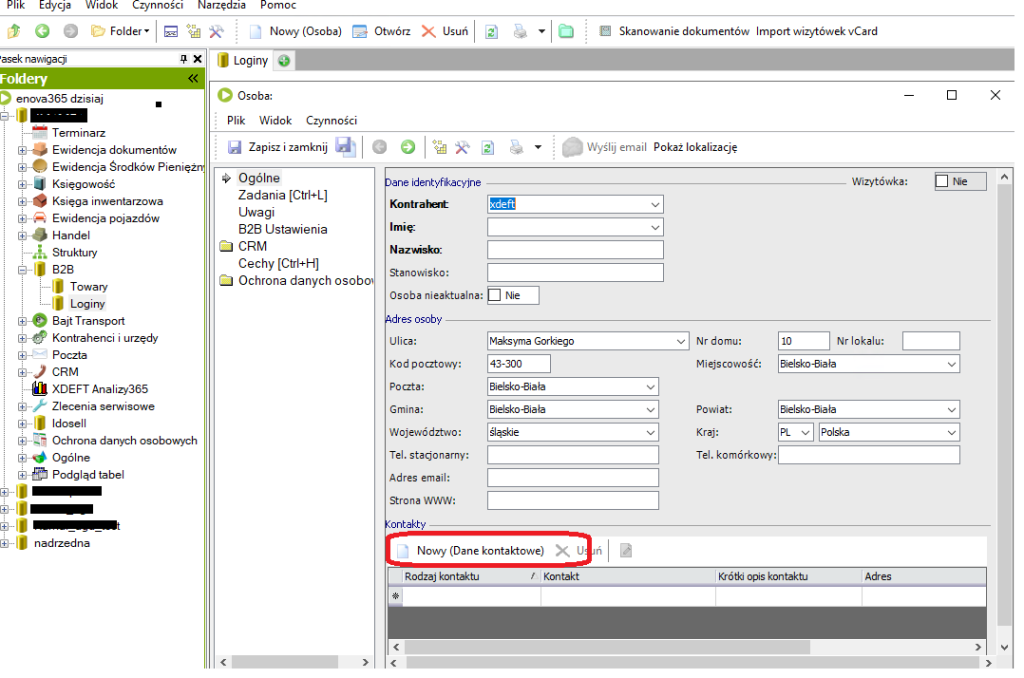
Task: Expand the Księgowość tree node
Action: [x=23, y=184]
